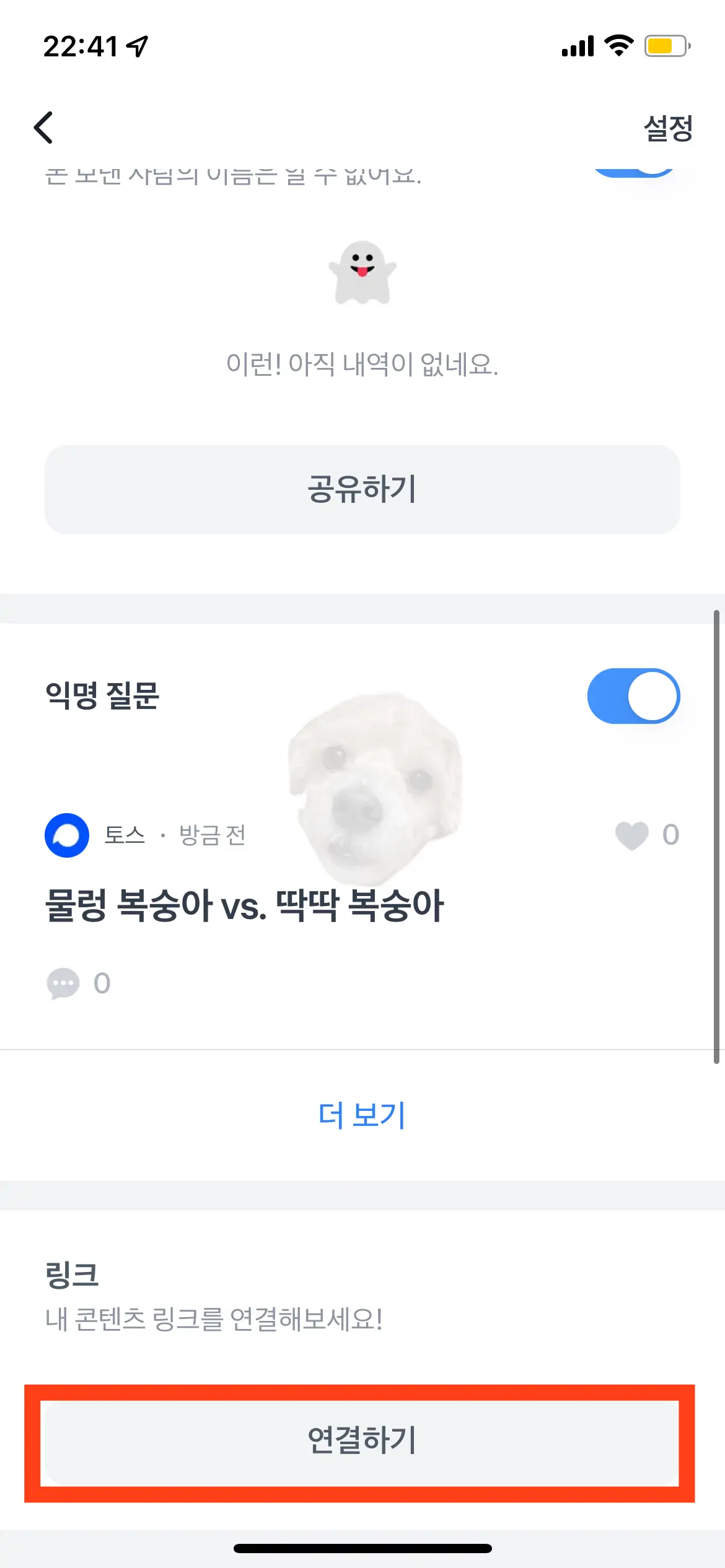Open 설정 at the top right
The height and width of the screenshot is (1568, 725).
[667, 128]
